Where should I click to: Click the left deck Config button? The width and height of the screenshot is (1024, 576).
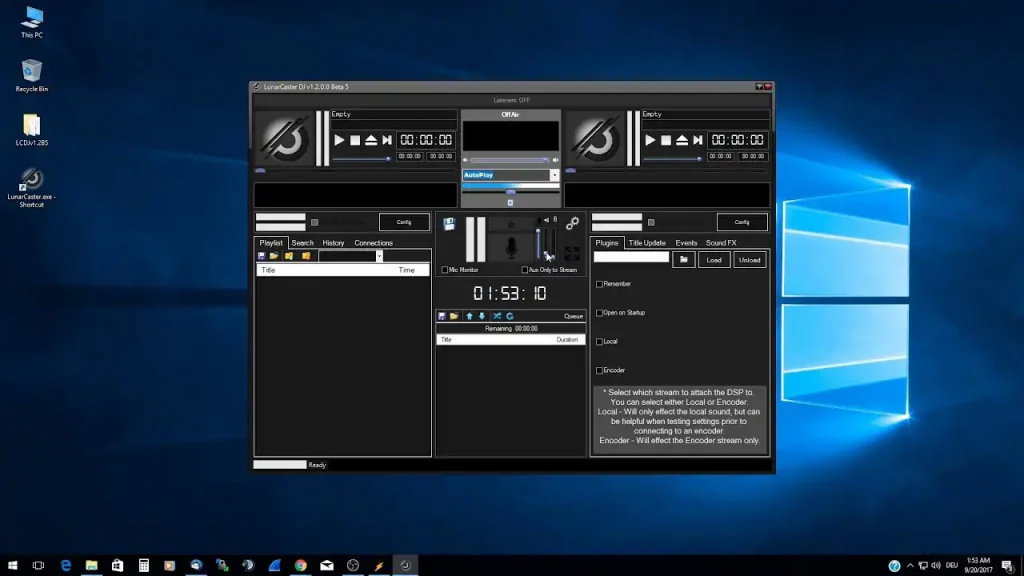(404, 222)
